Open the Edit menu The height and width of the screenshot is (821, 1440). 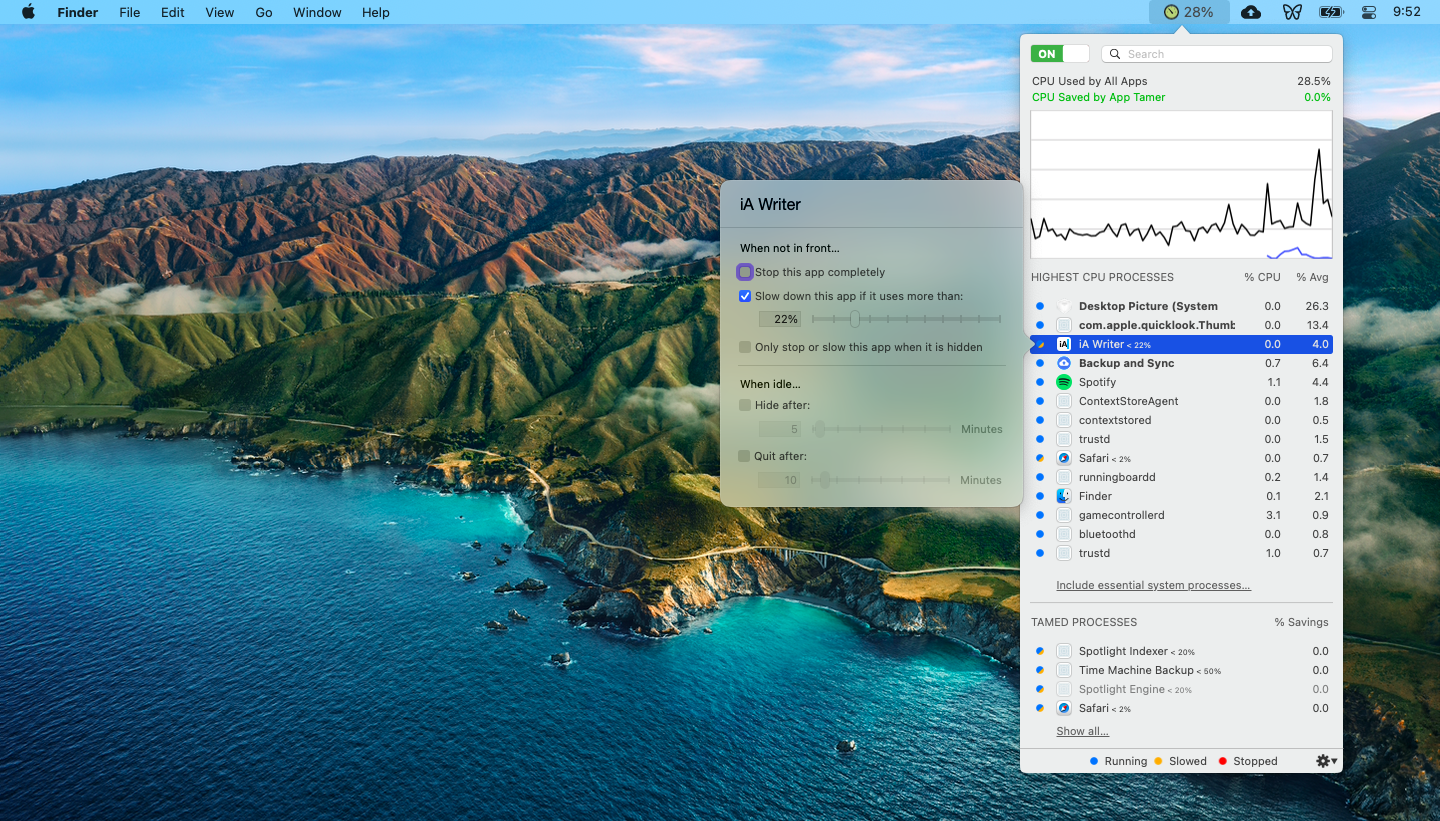(x=173, y=12)
